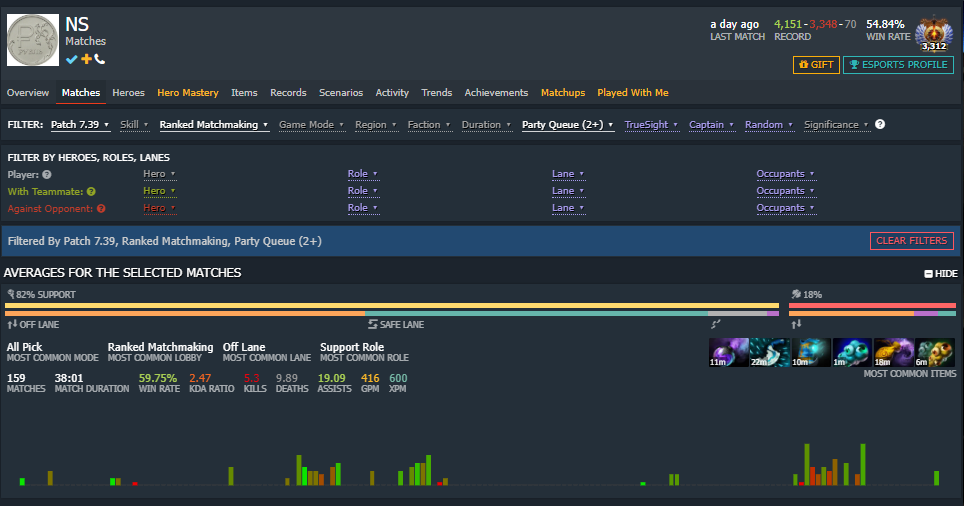Click the purple orb item marked 11m
The height and width of the screenshot is (506, 964).
[729, 352]
